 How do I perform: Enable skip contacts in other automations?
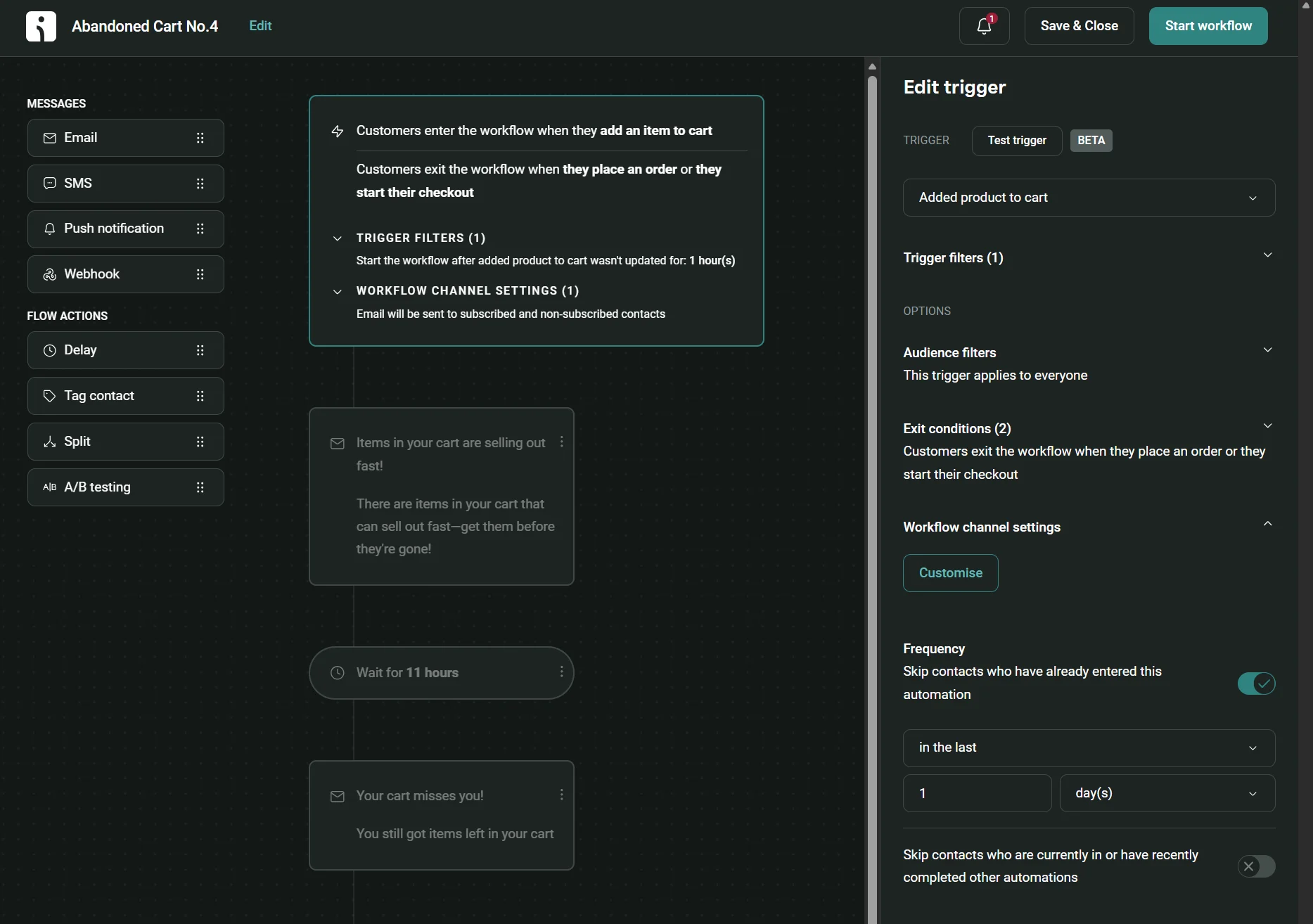click(1256, 866)
